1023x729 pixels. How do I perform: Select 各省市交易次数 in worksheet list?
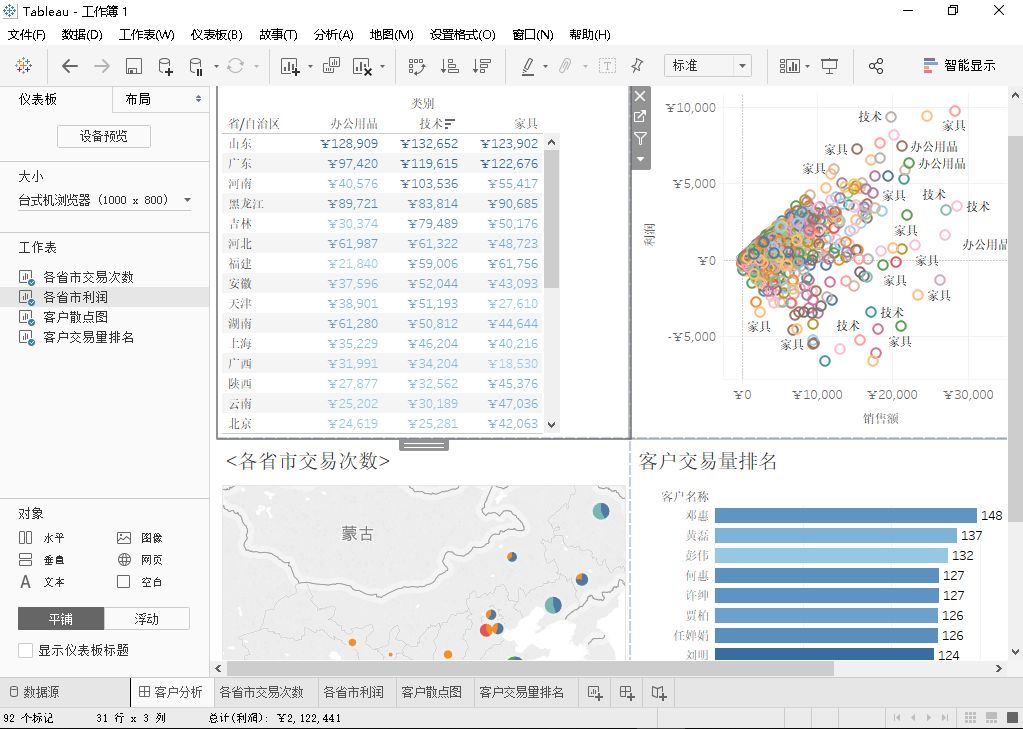click(x=88, y=277)
